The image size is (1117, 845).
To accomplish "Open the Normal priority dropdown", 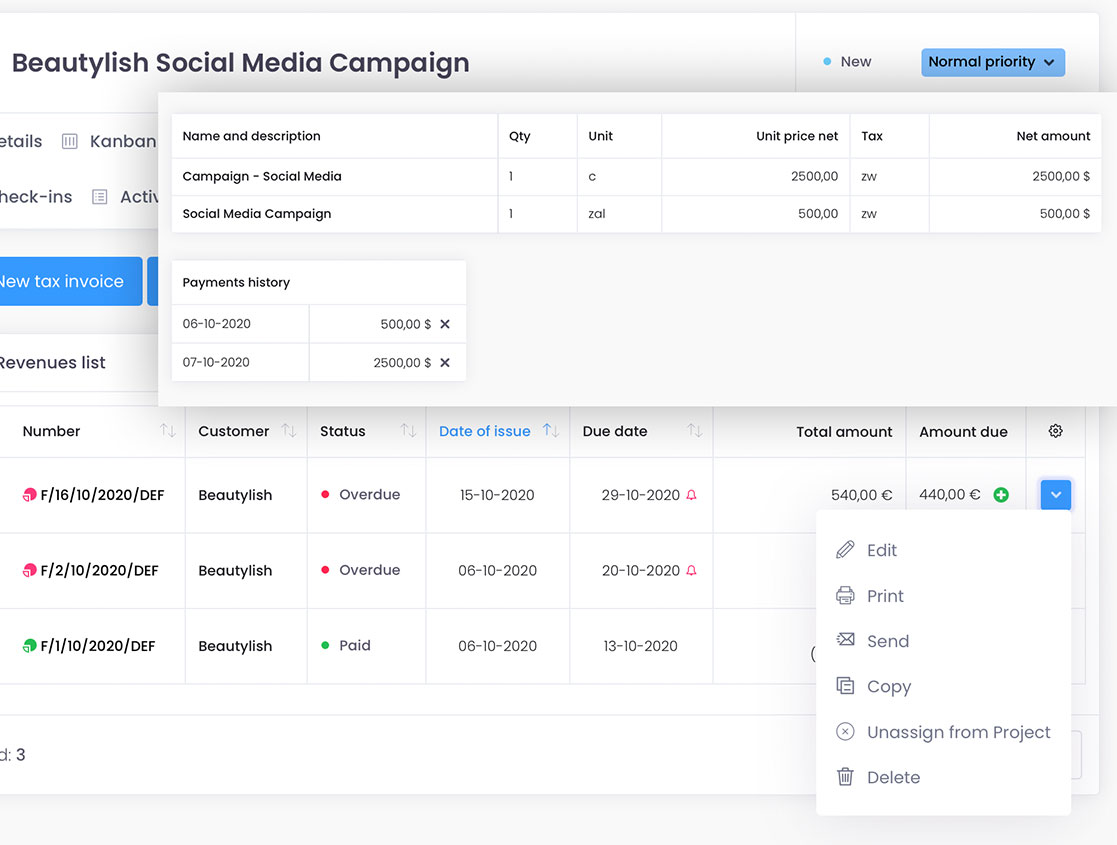I will tap(992, 62).
